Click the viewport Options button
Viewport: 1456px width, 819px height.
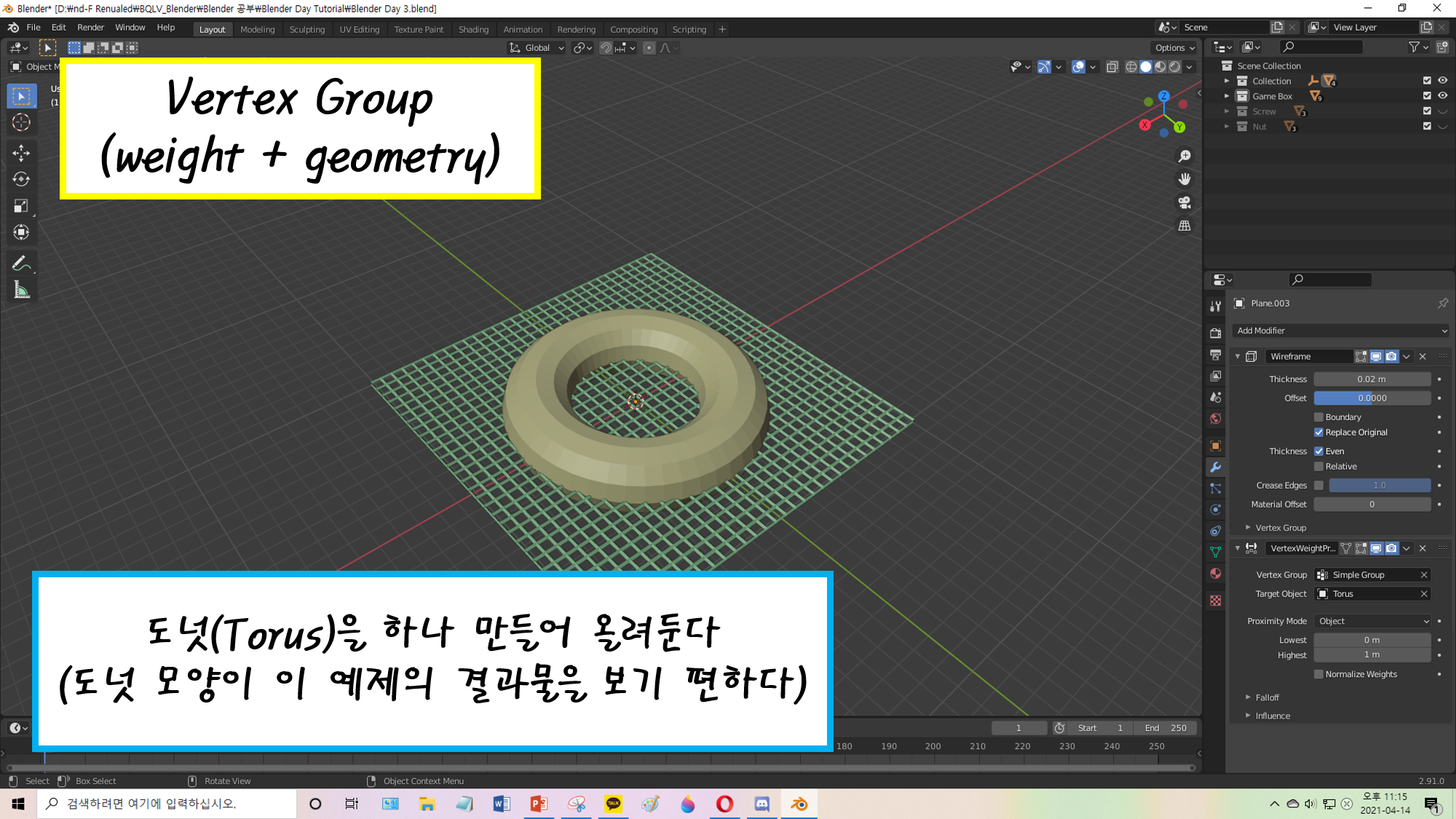pos(1174,47)
